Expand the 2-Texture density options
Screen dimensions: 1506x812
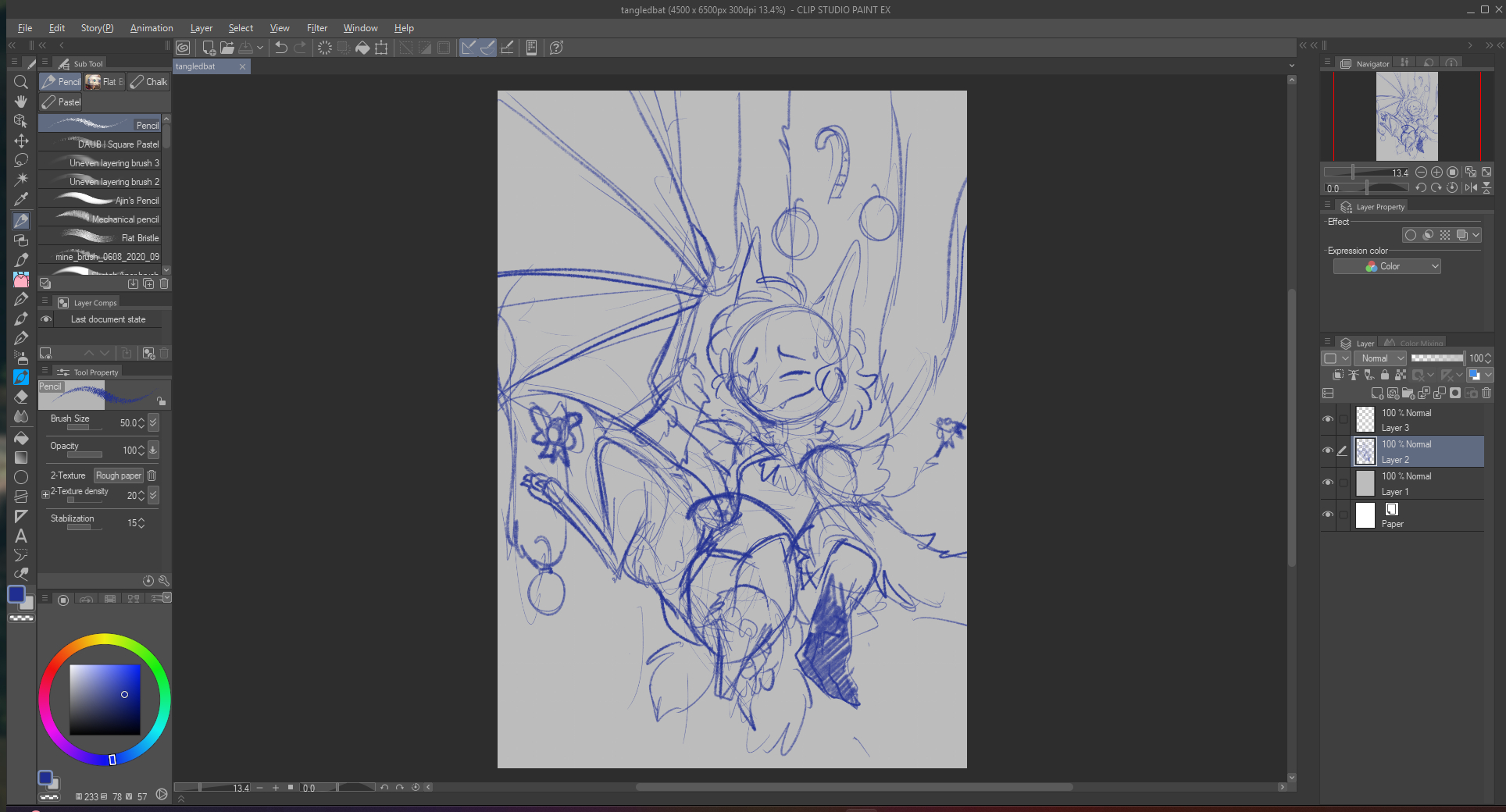pyautogui.click(x=45, y=494)
